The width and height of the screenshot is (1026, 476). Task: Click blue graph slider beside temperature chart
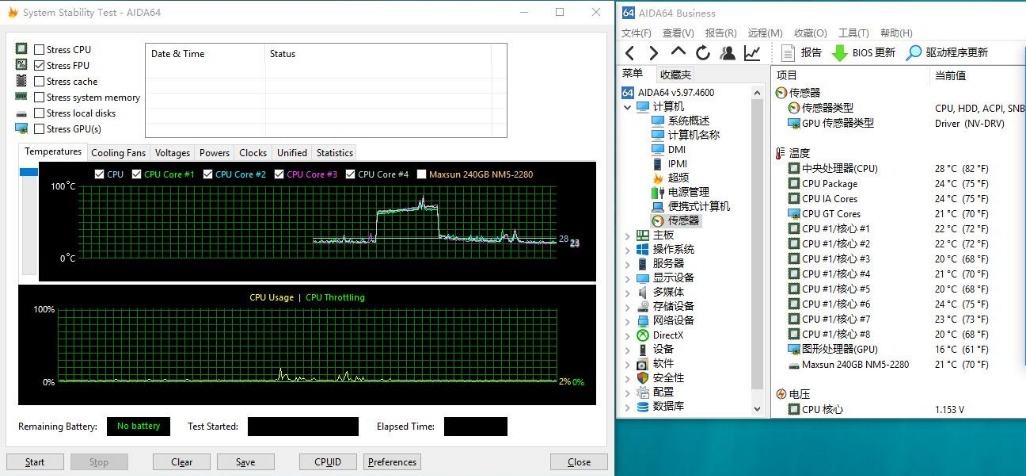click(29, 172)
